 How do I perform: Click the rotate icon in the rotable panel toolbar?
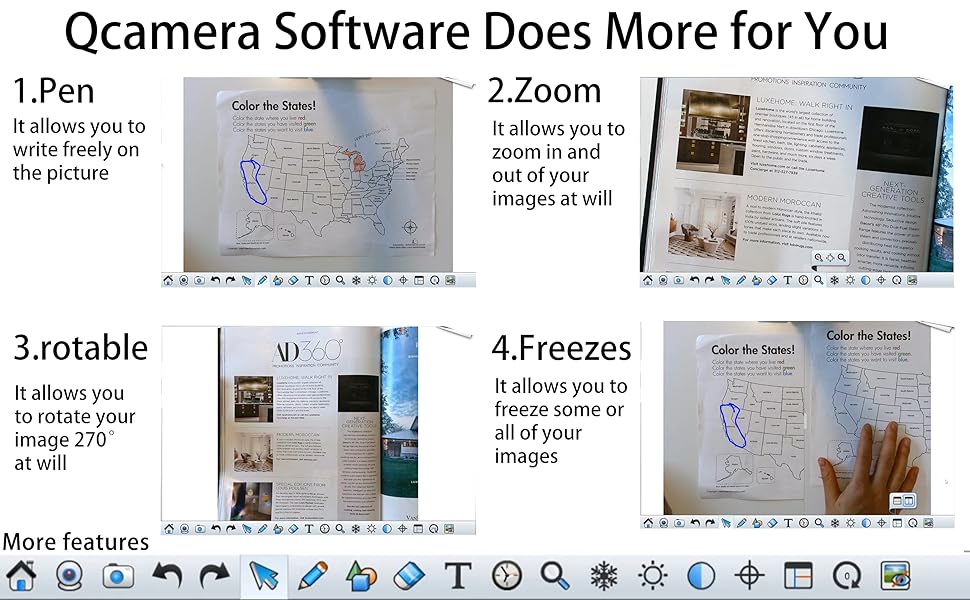pyautogui.click(x=434, y=529)
